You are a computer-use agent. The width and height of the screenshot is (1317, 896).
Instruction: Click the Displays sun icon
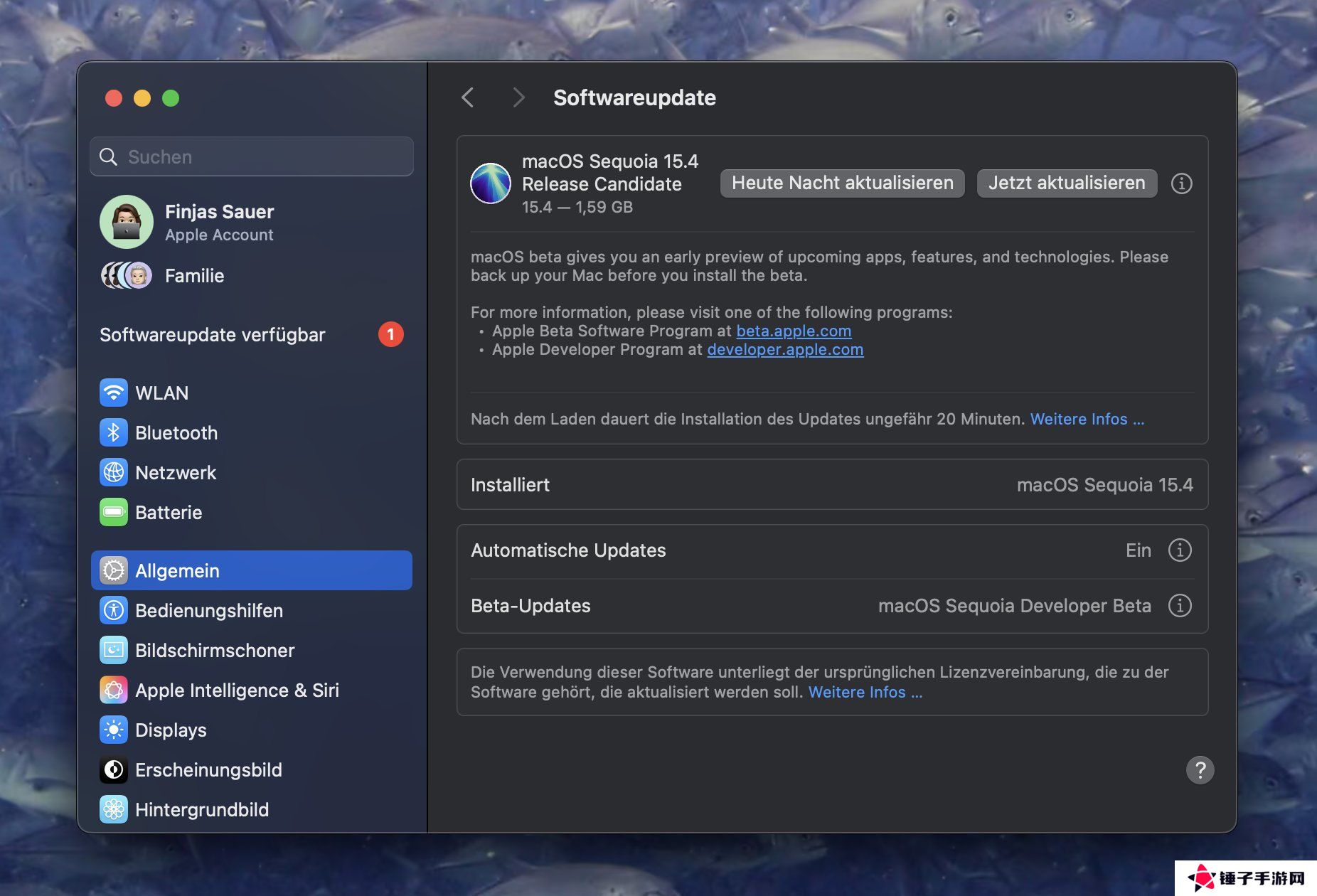pyautogui.click(x=114, y=730)
